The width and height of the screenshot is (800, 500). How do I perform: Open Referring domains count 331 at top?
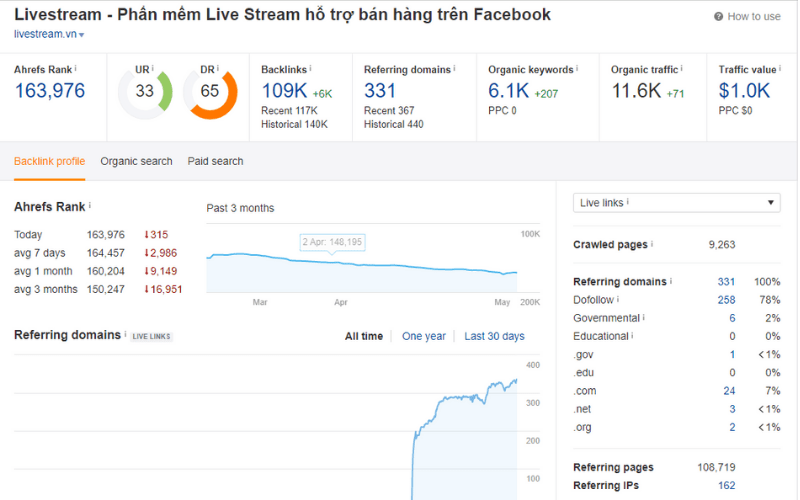coord(380,91)
